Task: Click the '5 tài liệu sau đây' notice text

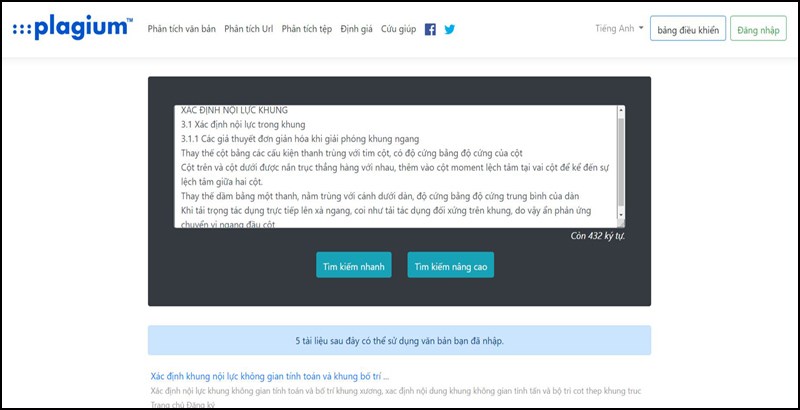Action: coord(399,341)
